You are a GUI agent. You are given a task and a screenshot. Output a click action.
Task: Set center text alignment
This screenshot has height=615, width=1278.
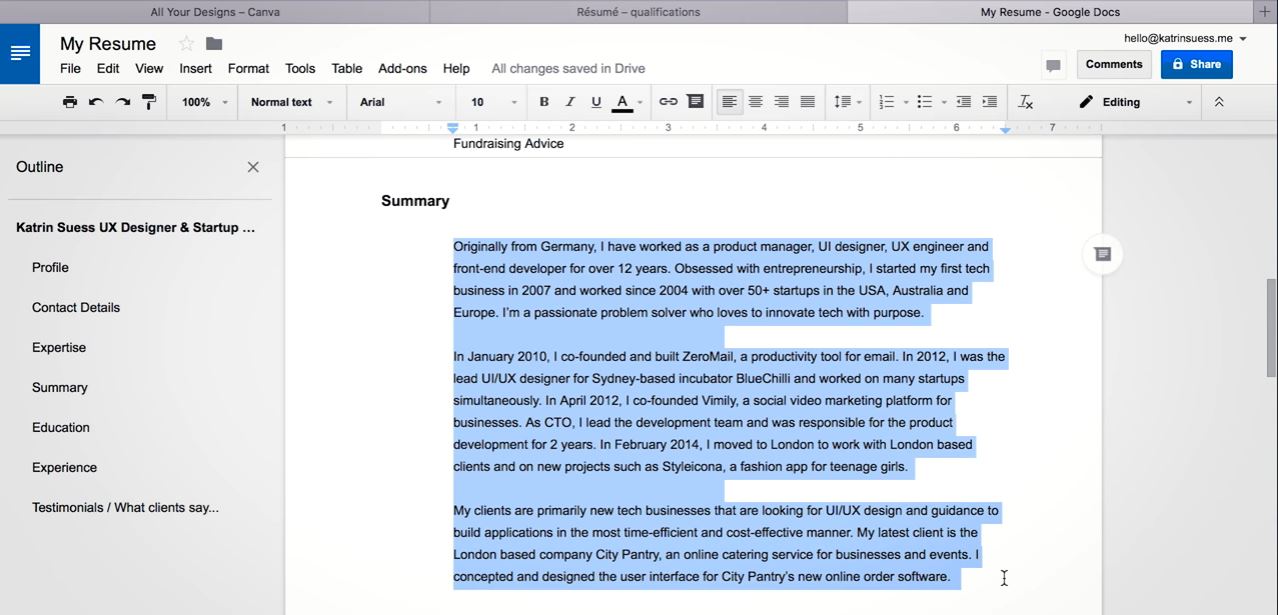pyautogui.click(x=756, y=102)
